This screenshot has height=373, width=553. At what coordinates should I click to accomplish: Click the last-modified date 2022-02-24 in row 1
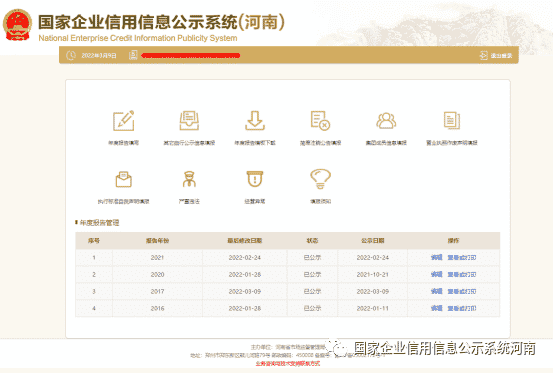point(245,257)
